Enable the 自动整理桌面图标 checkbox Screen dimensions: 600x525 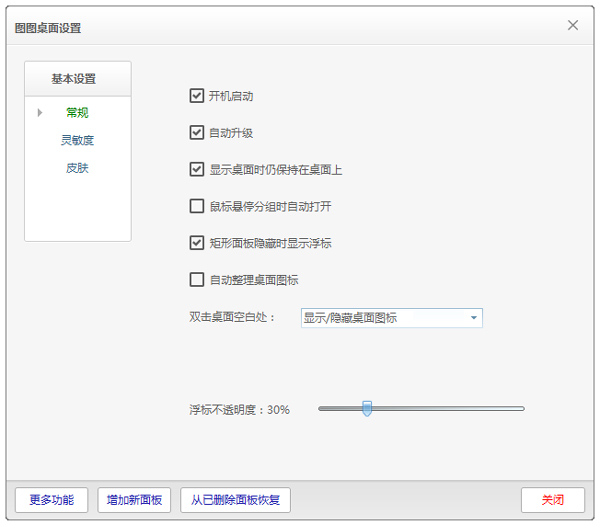[197, 279]
